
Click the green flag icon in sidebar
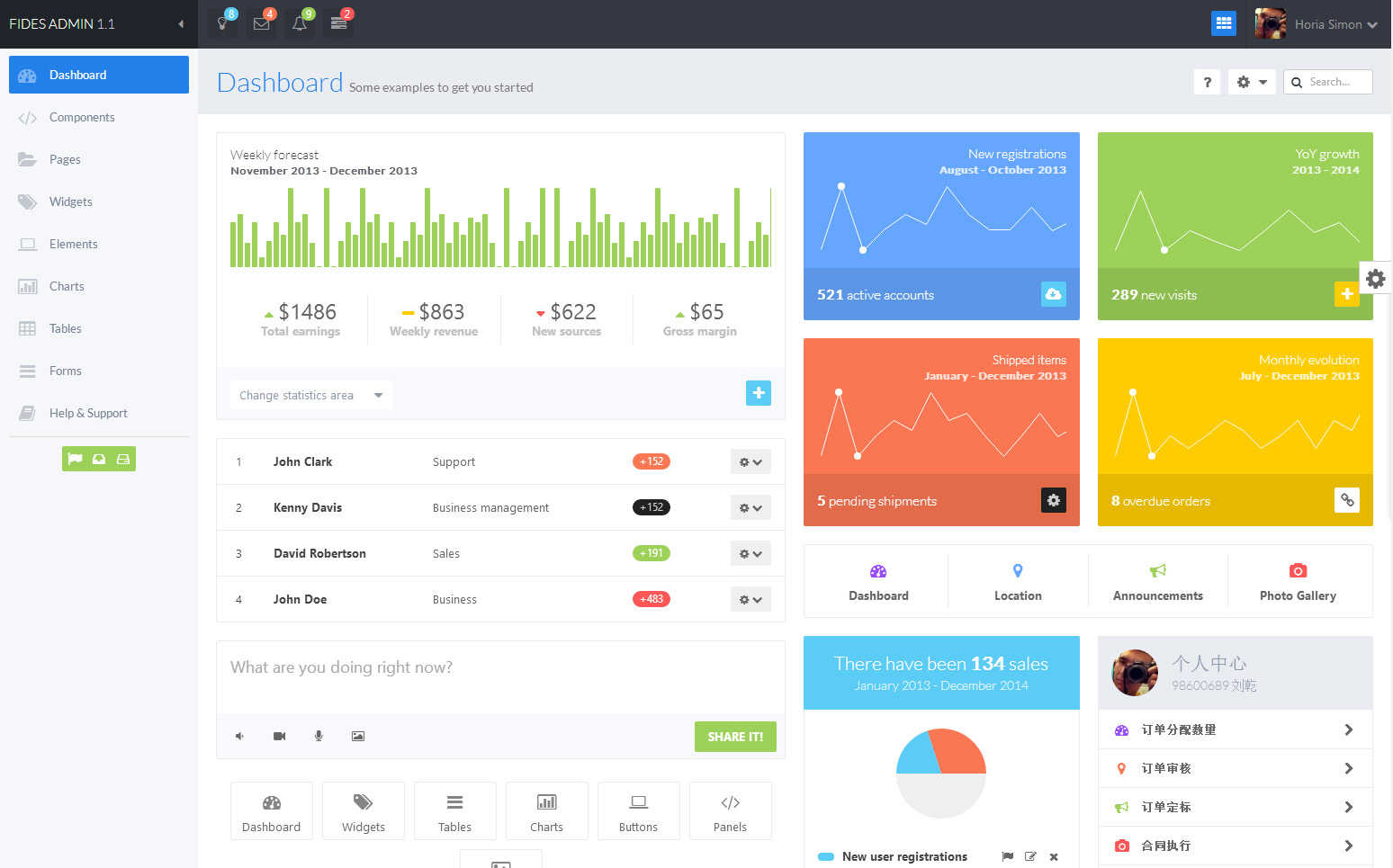75,459
